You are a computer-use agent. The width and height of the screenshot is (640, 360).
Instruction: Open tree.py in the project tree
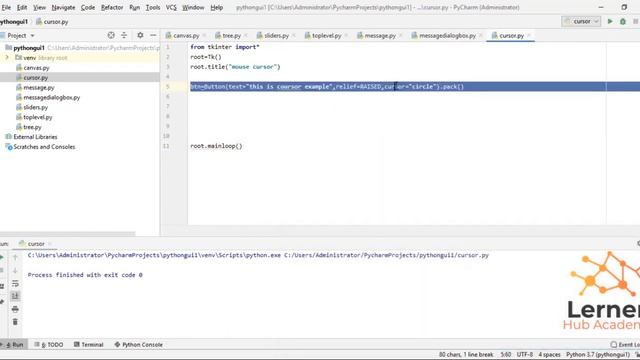tap(32, 127)
